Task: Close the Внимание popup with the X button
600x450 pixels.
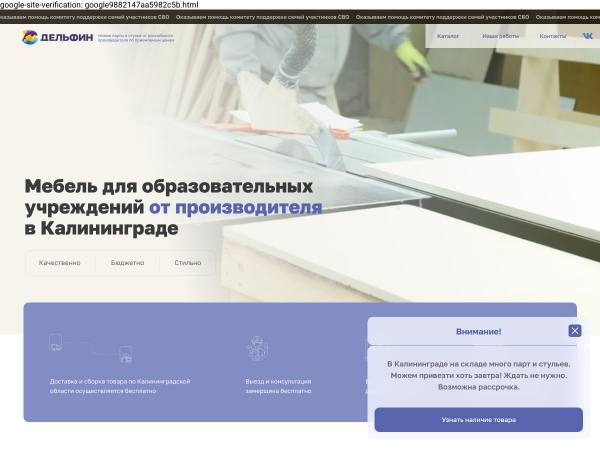Action: [x=574, y=331]
